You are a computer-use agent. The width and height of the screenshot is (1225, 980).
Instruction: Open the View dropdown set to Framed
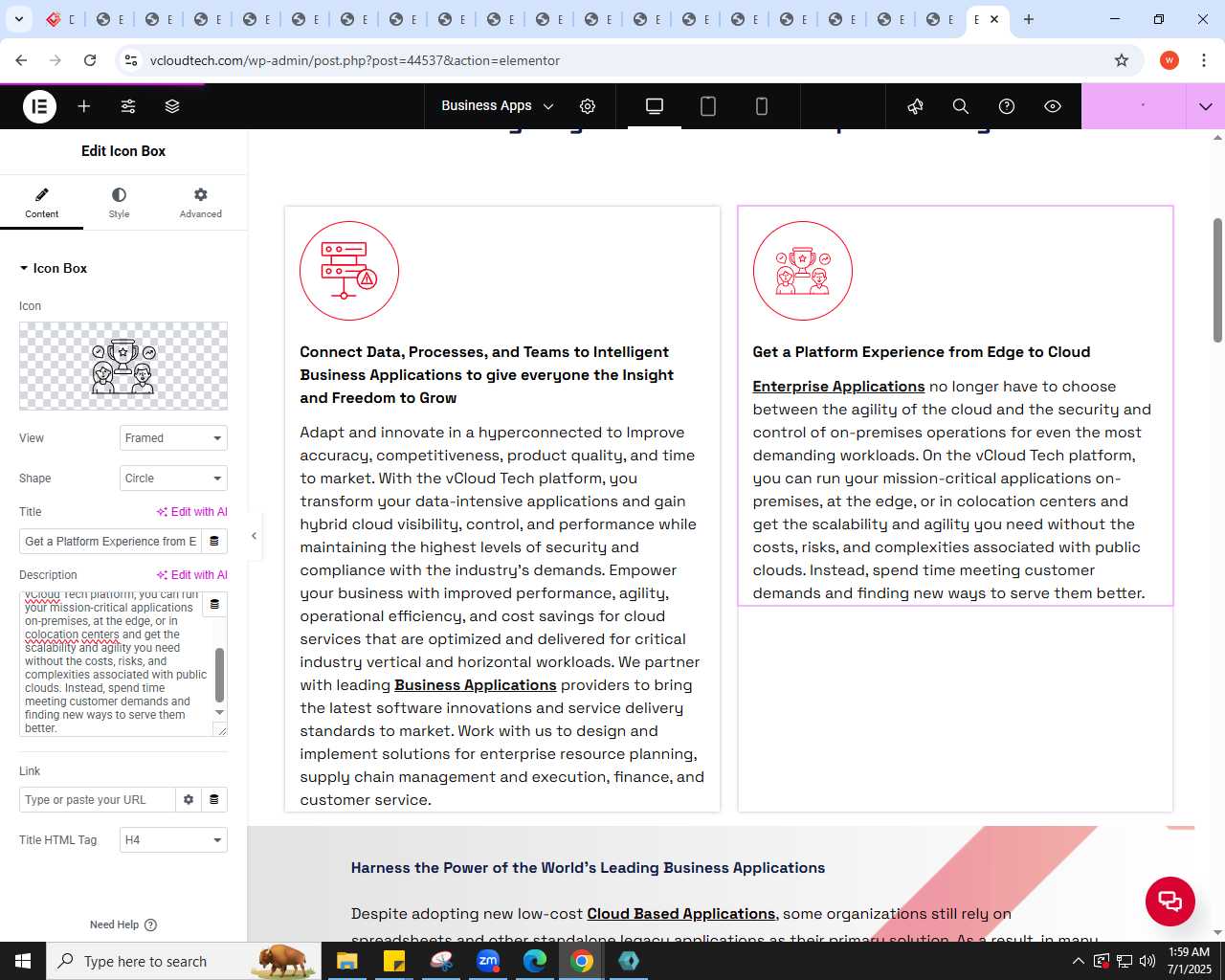[173, 438]
